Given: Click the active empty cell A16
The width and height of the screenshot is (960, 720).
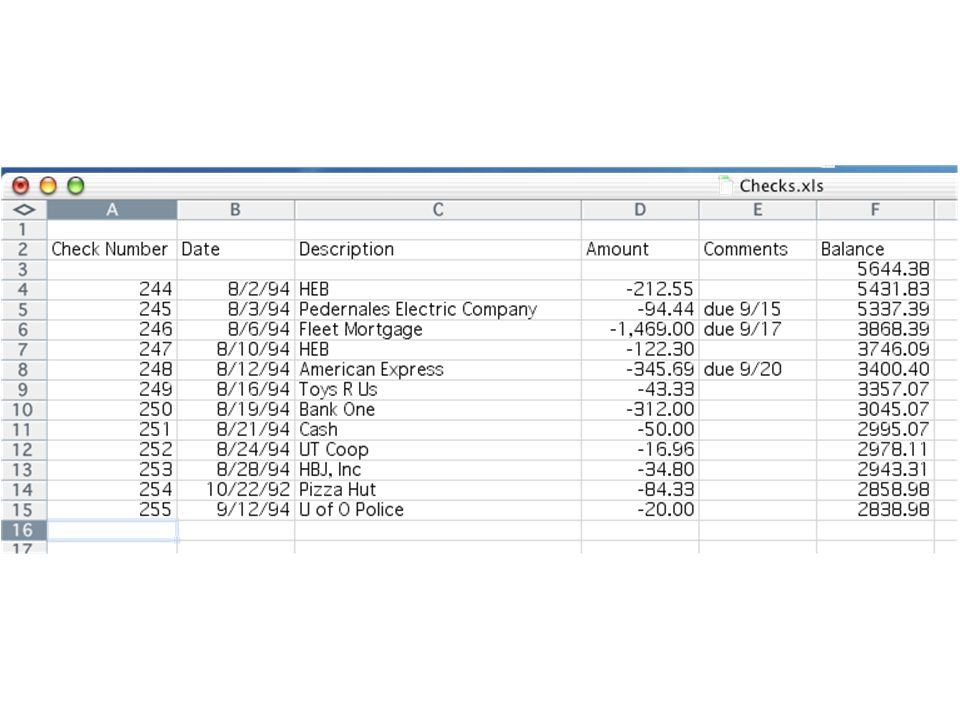Looking at the screenshot, I should point(112,530).
